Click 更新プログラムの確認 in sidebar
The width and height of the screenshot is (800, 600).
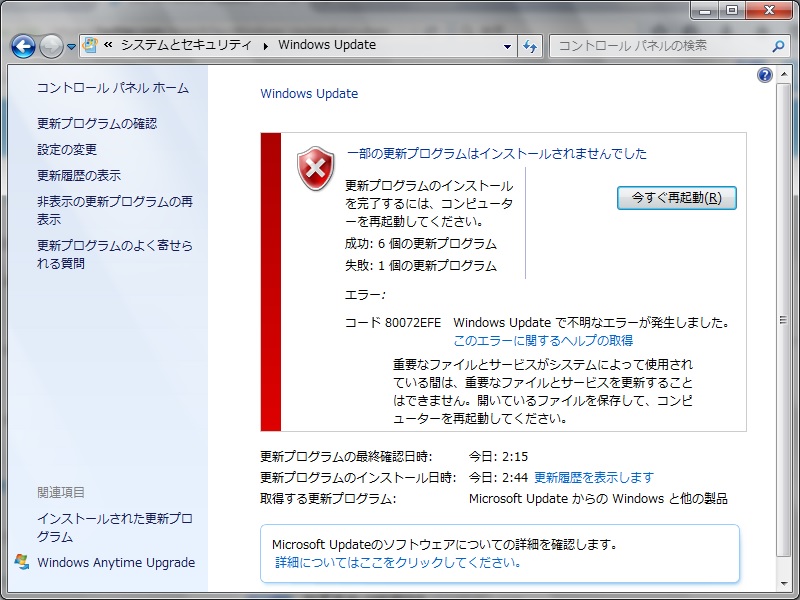pyautogui.click(x=97, y=123)
